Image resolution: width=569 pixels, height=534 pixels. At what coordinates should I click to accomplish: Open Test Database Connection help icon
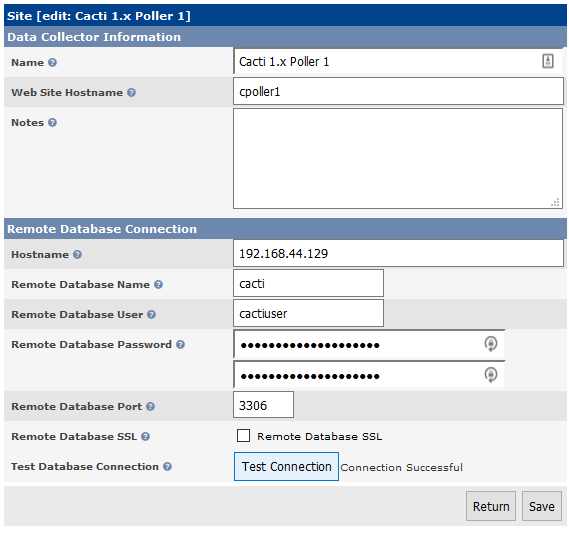(x=167, y=467)
